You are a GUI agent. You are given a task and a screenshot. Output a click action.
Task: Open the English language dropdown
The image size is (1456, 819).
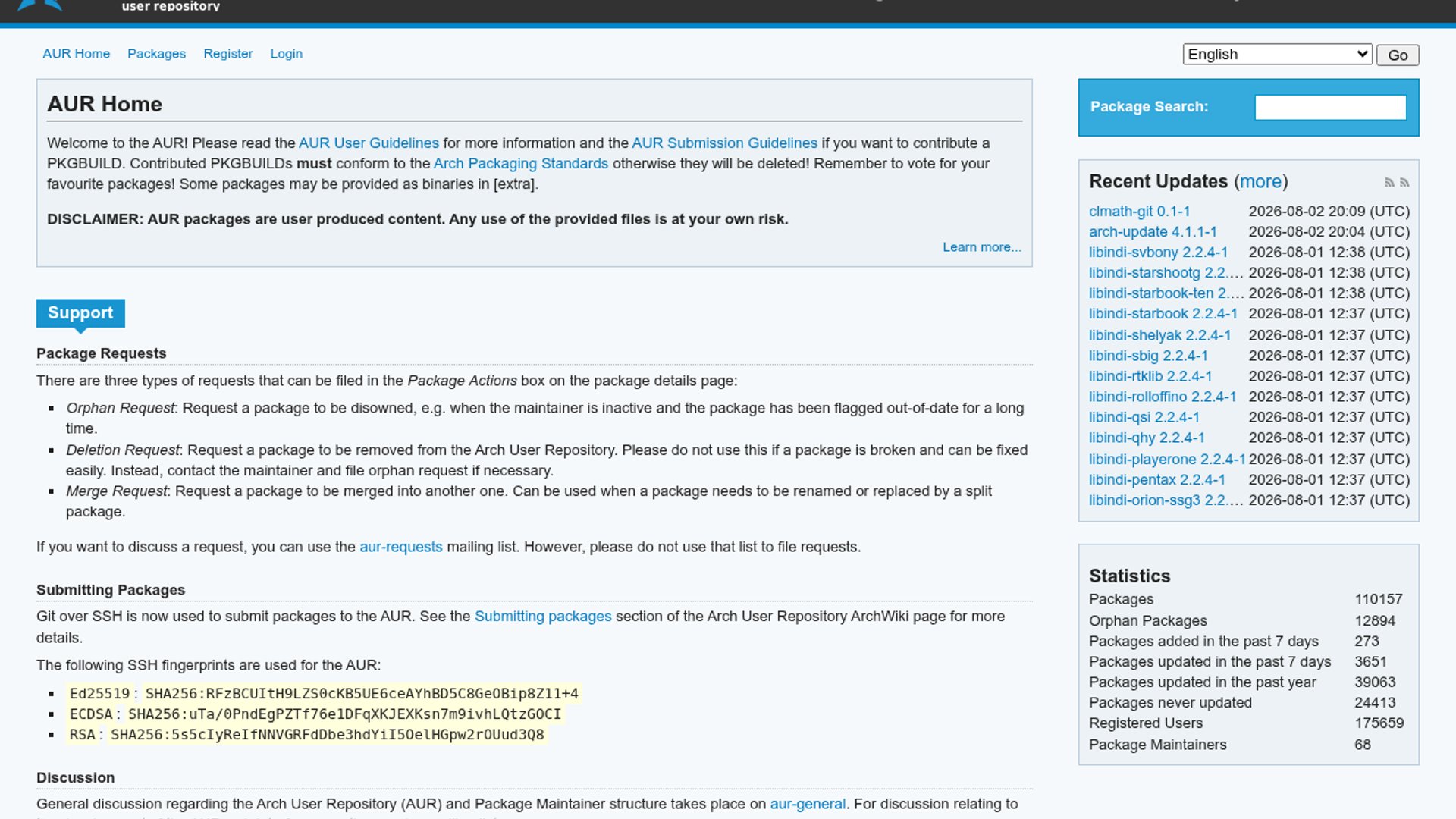point(1278,54)
